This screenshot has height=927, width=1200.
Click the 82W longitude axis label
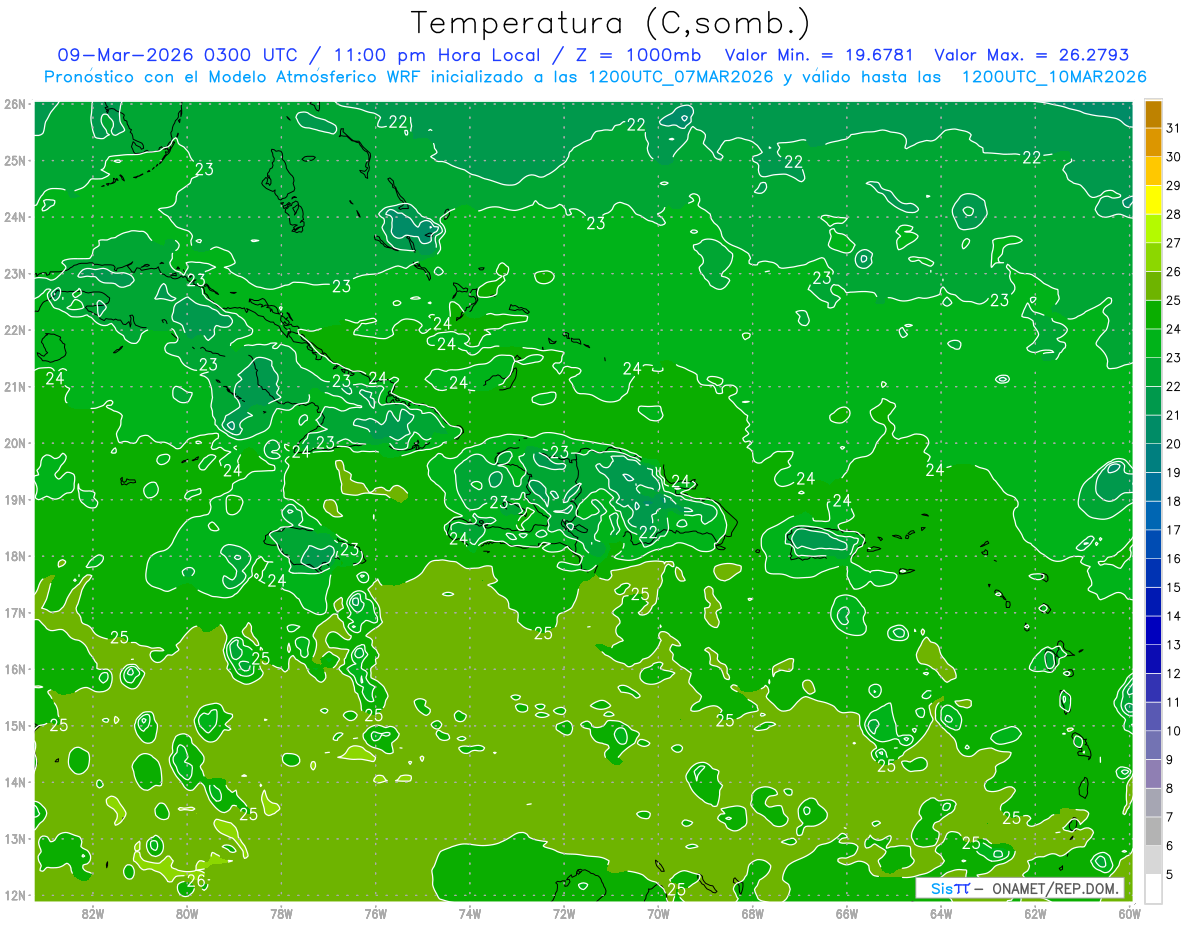tap(92, 913)
